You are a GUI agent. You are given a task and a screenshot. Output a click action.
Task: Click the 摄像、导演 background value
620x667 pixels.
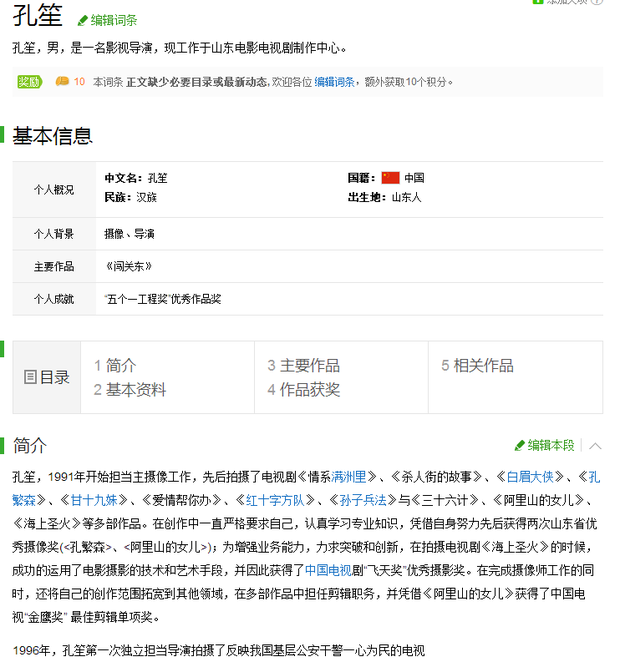[x=129, y=234]
